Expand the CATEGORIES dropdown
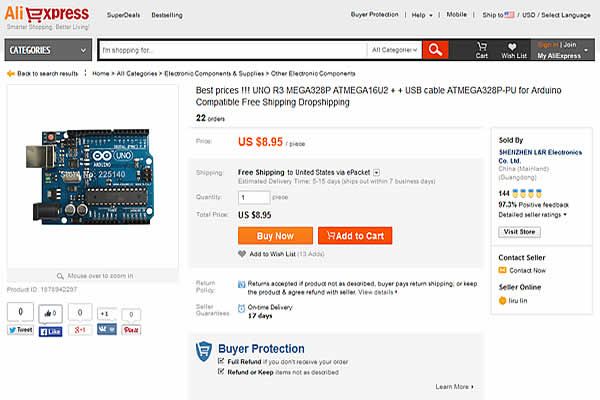This screenshot has width=600, height=400. click(x=48, y=50)
